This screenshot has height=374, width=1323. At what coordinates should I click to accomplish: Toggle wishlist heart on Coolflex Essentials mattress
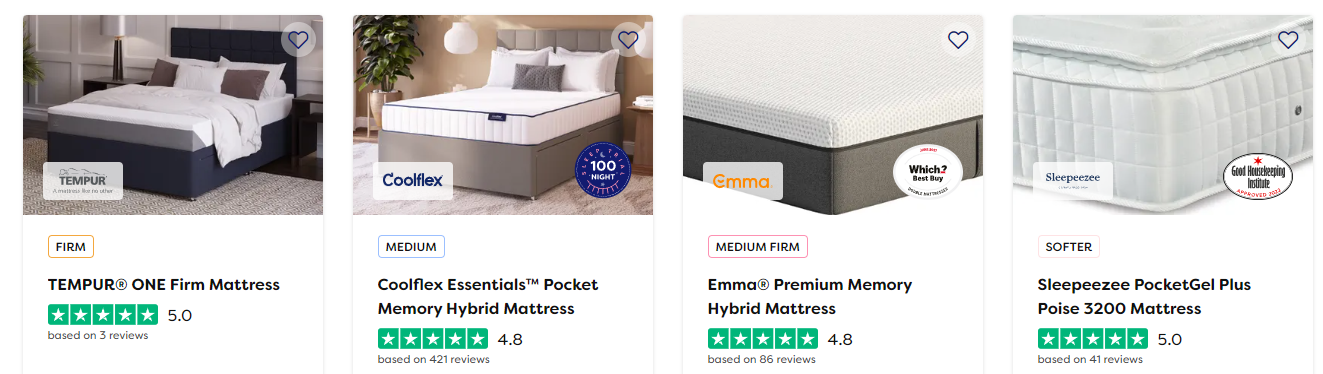click(627, 40)
